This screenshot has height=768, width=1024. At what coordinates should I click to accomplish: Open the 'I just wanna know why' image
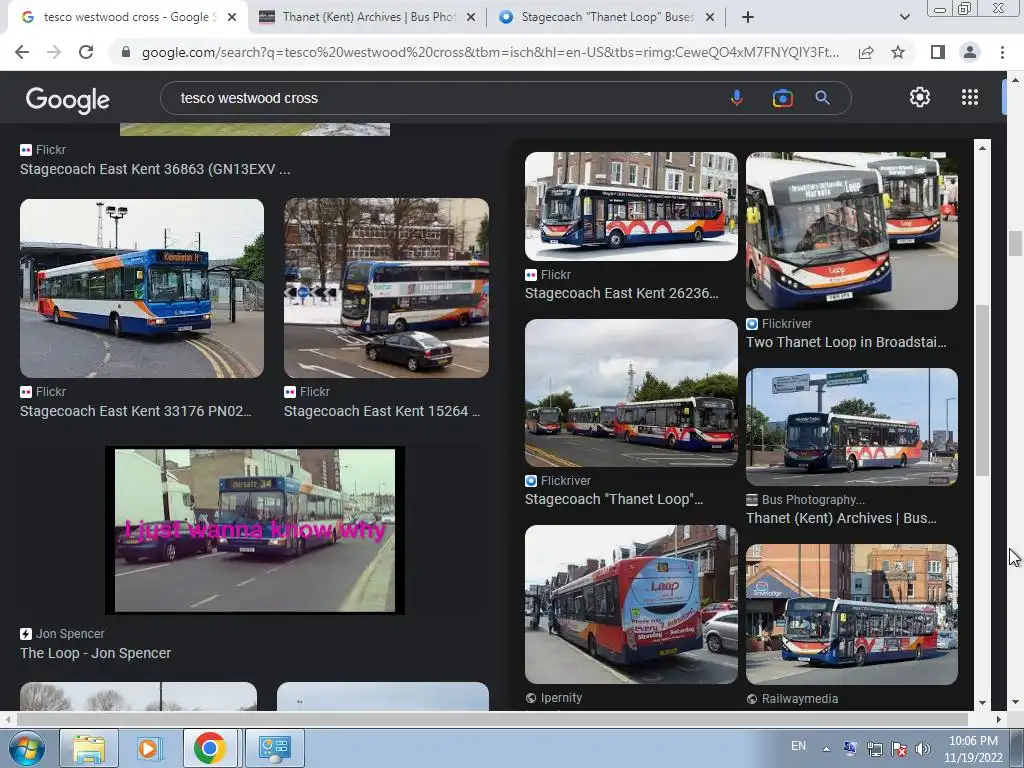coord(255,530)
